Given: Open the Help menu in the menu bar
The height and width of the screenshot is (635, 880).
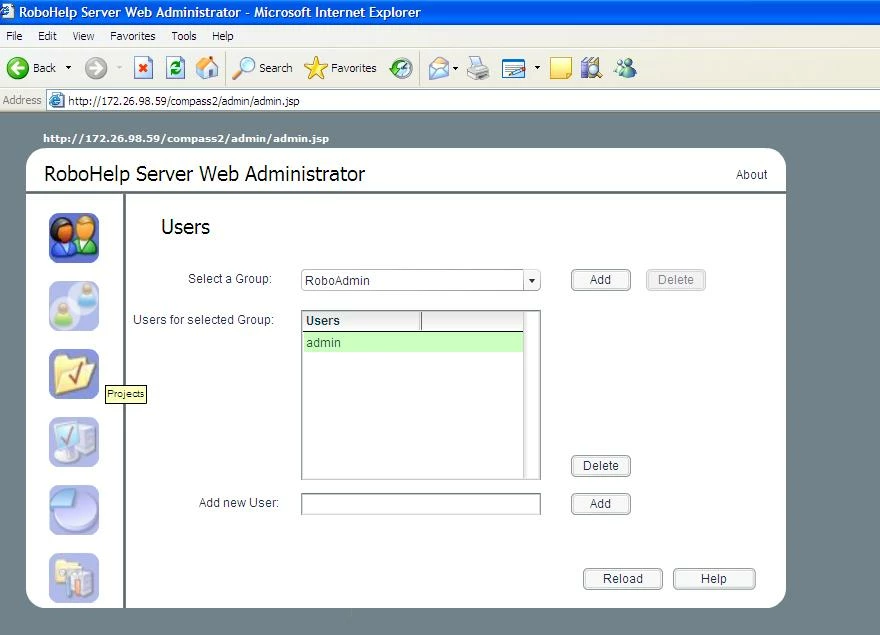Looking at the screenshot, I should [222, 36].
